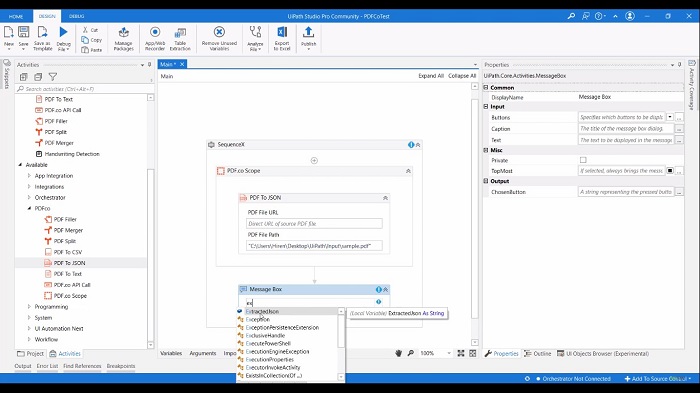Viewport: 700px width, 393px height.
Task: Switch to the DEBUG ribbon tab
Action: (x=76, y=16)
